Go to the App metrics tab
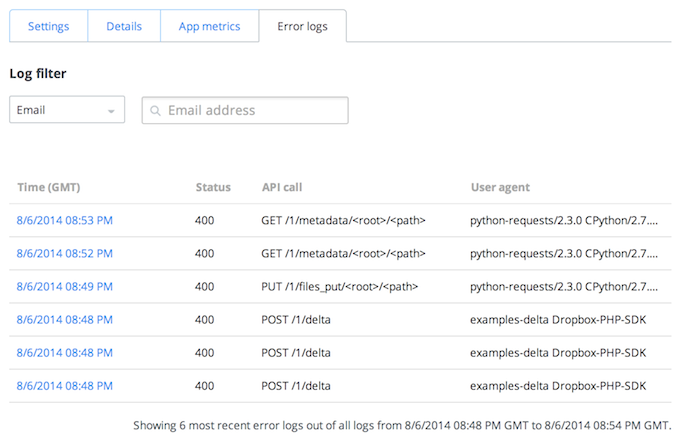The width and height of the screenshot is (700, 434). pos(209,26)
